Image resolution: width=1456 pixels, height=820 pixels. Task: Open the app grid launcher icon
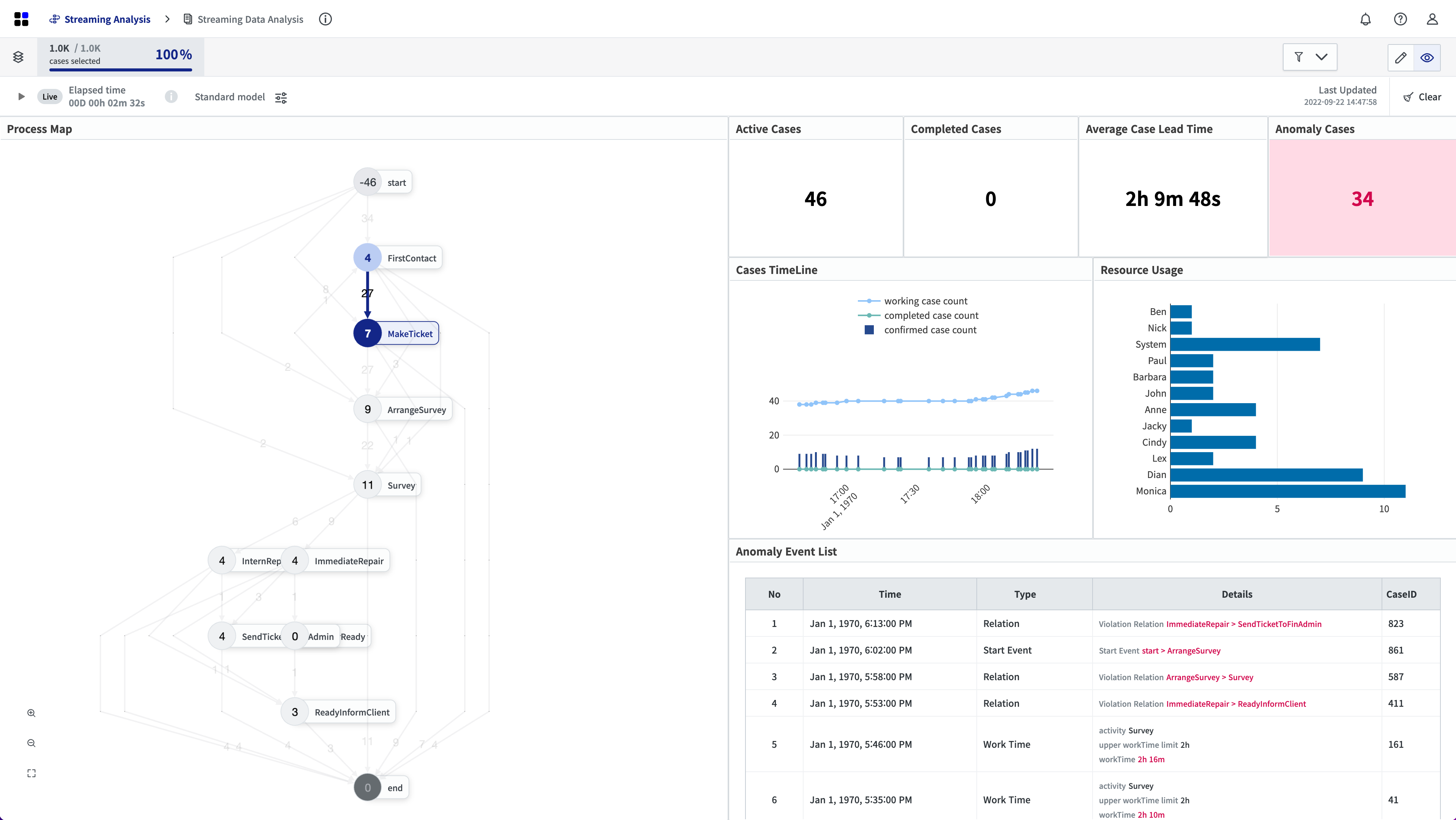tap(21, 19)
